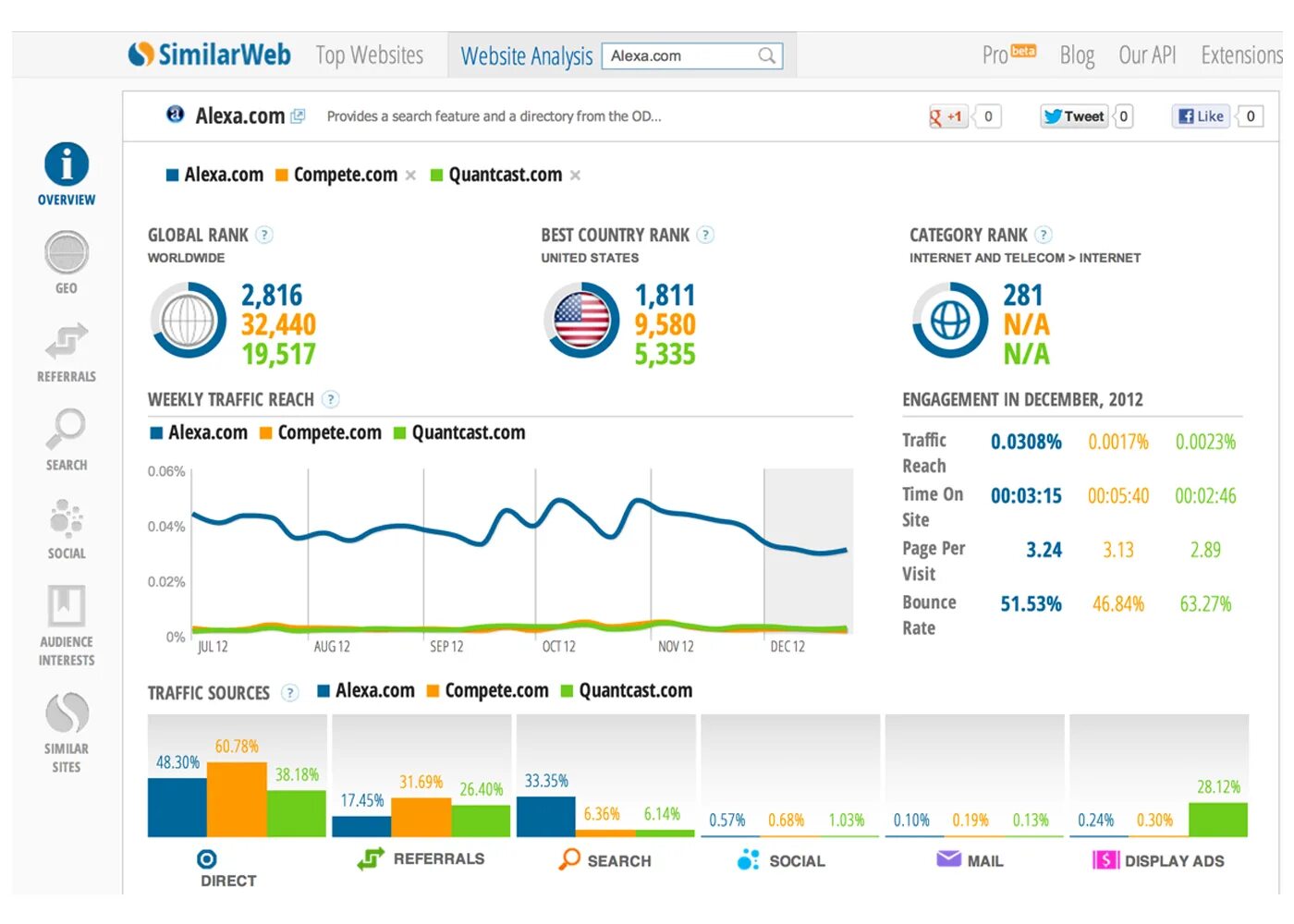Remove Compete.com from comparison
Screen dimensions: 1294x924
tap(410, 176)
